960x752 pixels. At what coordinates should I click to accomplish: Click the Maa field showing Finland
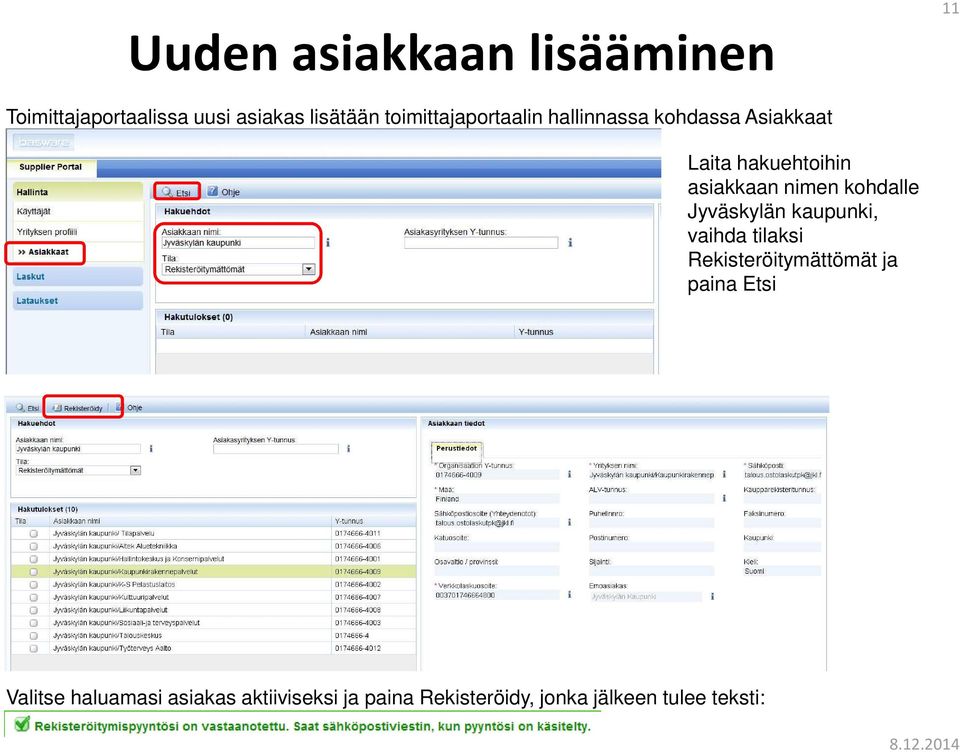pyautogui.click(x=497, y=498)
